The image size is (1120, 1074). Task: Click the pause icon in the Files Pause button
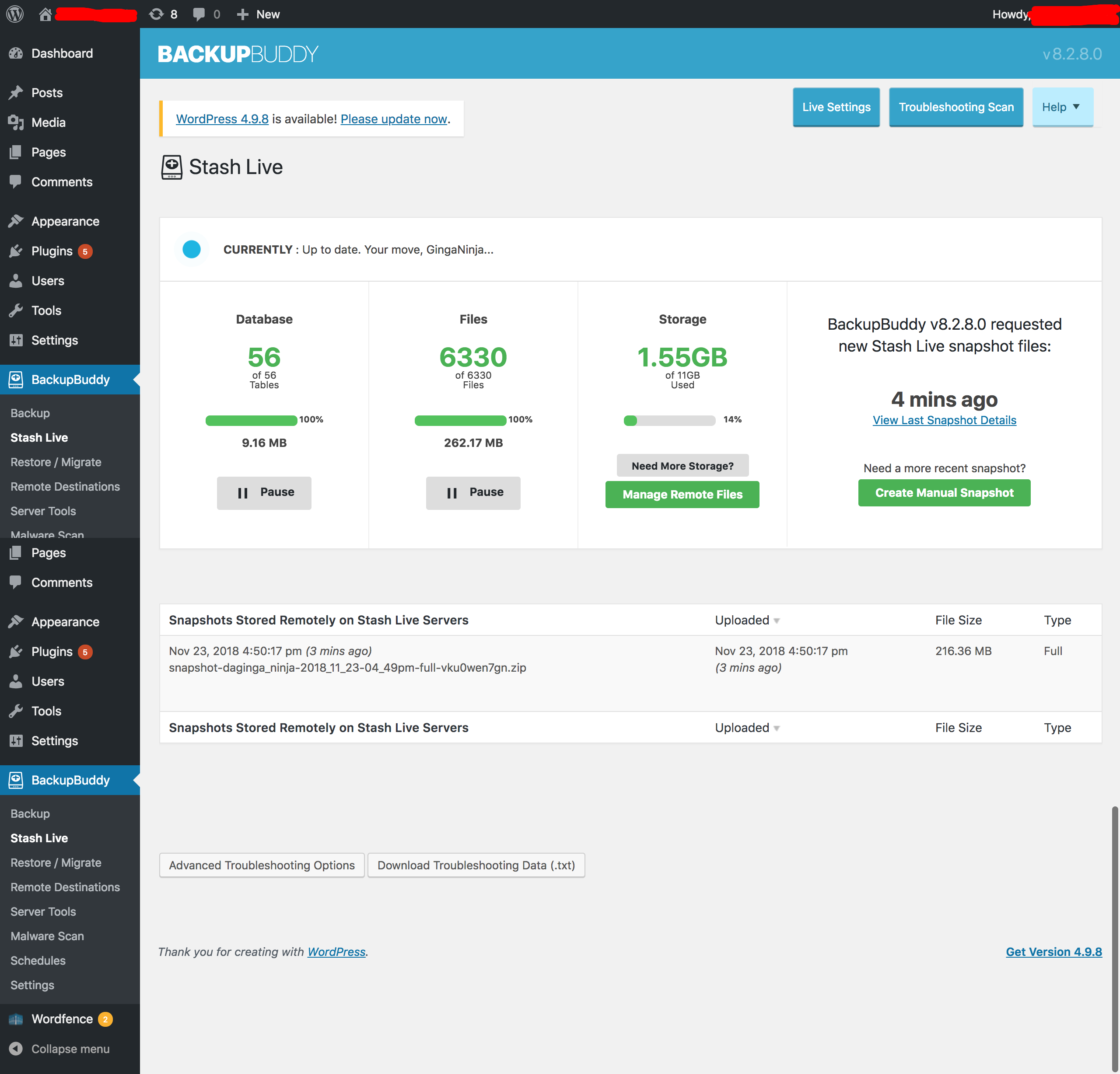tap(452, 492)
